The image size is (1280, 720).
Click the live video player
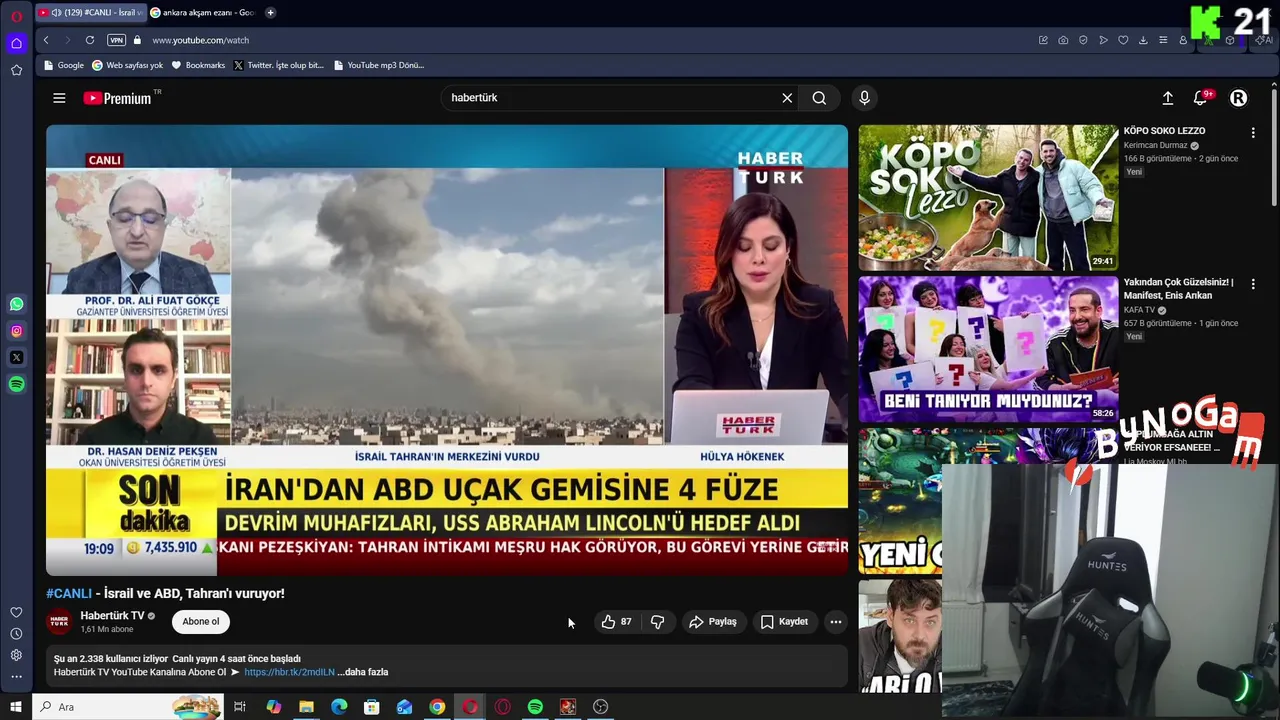pos(447,350)
